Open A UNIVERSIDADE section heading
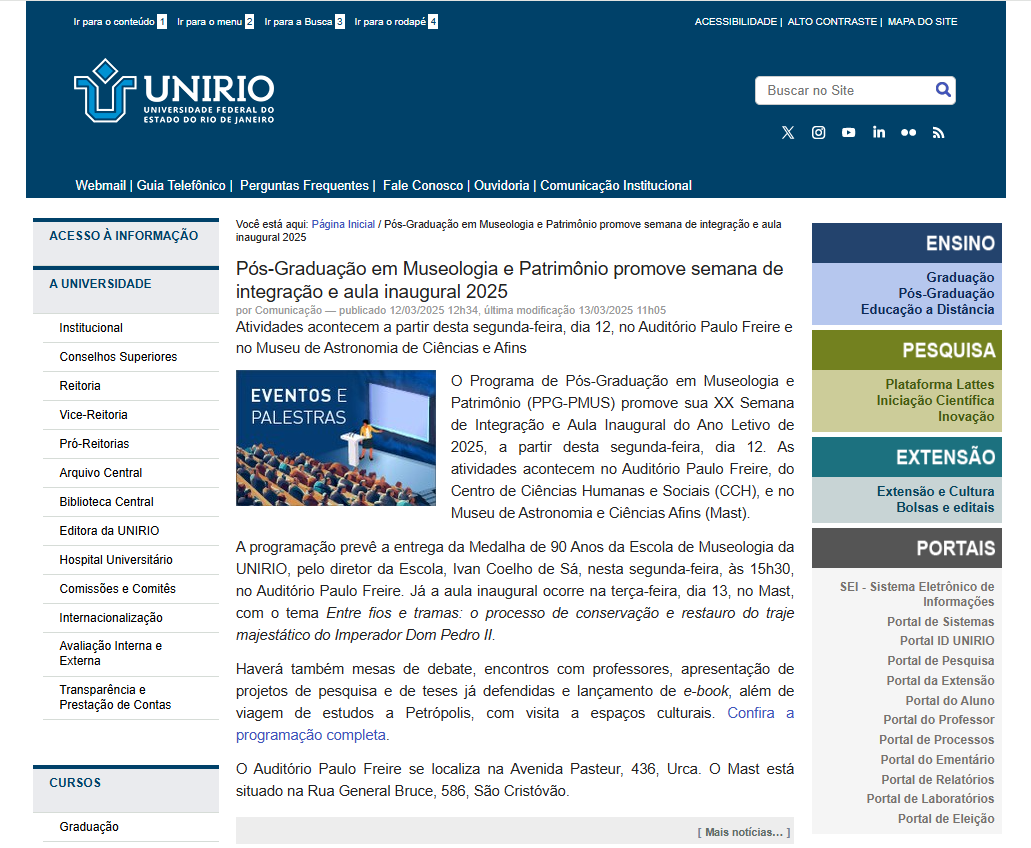The image size is (1031, 848). pos(100,283)
